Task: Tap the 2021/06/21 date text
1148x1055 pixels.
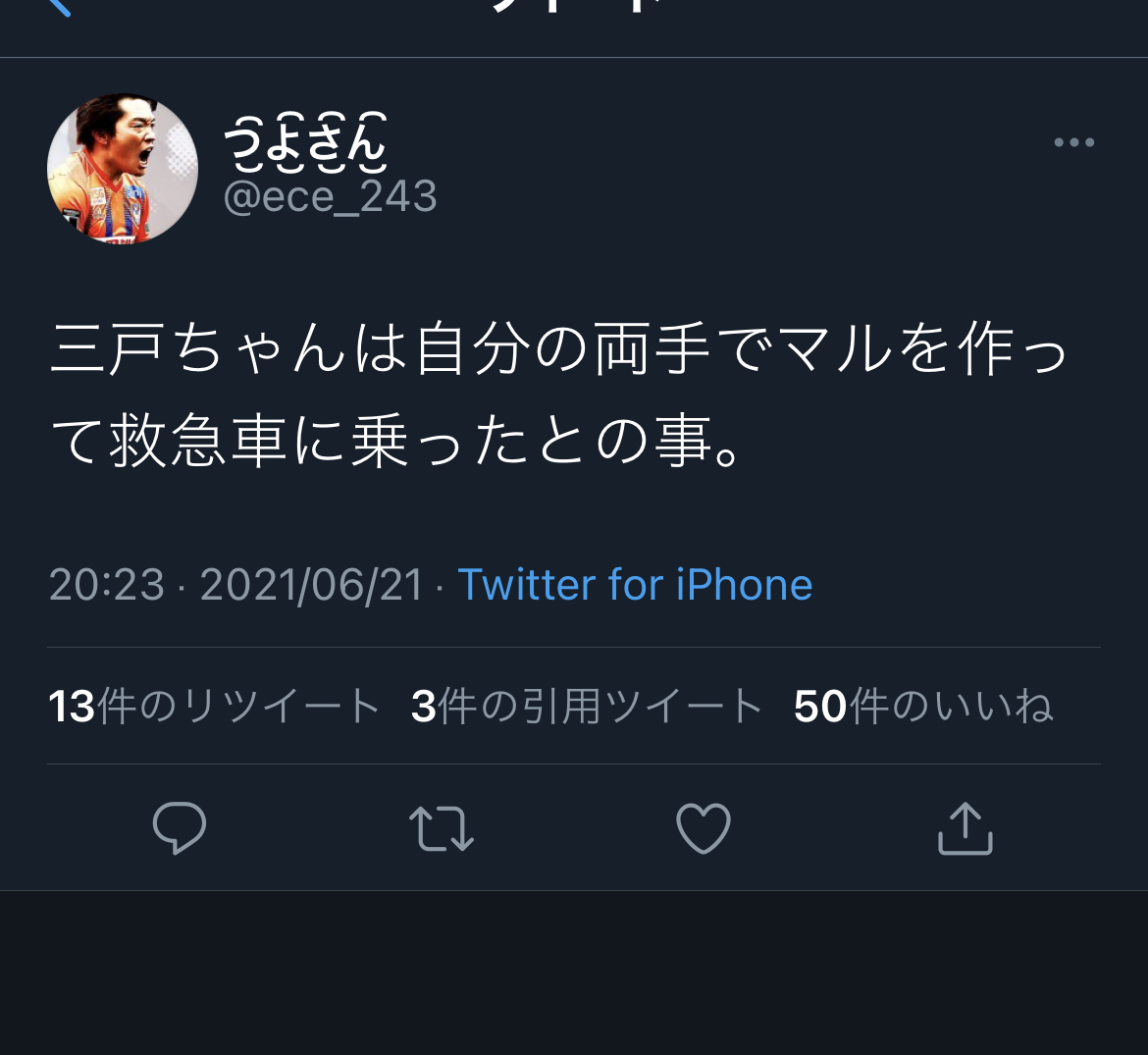Action: 312,585
